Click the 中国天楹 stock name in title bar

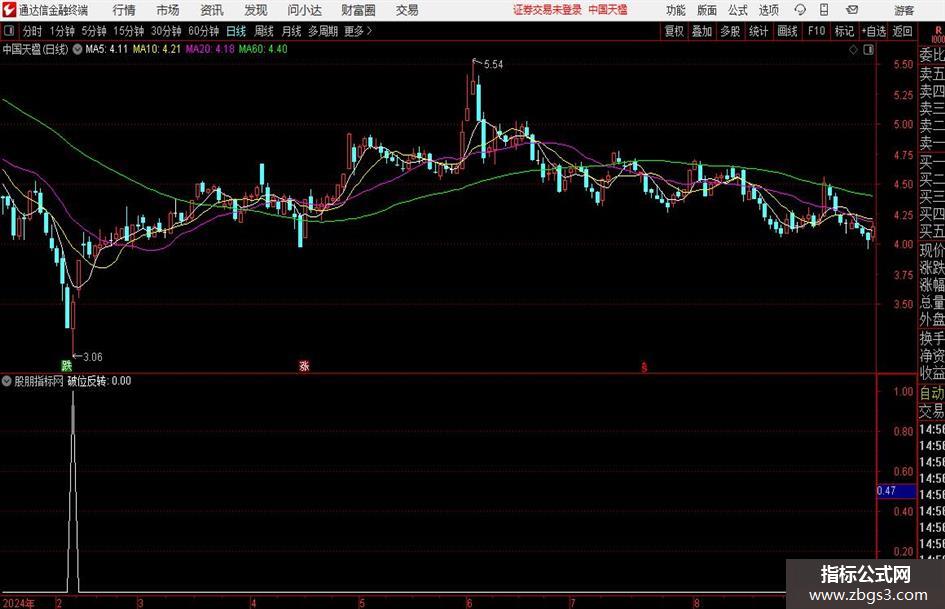tap(608, 10)
